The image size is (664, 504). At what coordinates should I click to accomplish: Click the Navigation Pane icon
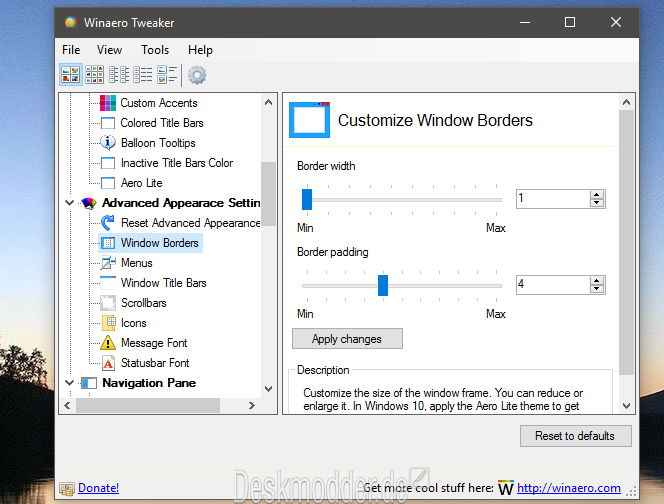[89, 383]
